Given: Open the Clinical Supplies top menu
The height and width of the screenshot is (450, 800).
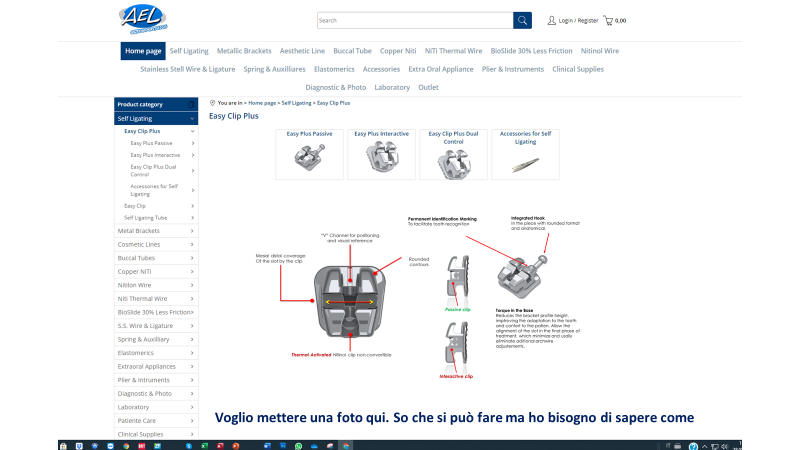Looking at the screenshot, I should click(x=578, y=69).
